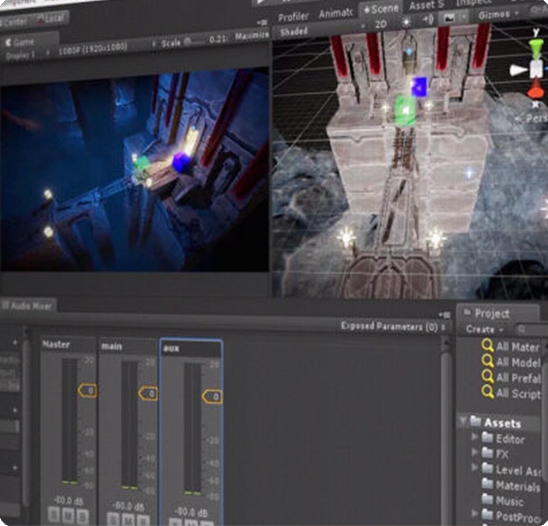The height and width of the screenshot is (526, 548).
Task: Select All Scripts saved search
Action: (x=511, y=392)
